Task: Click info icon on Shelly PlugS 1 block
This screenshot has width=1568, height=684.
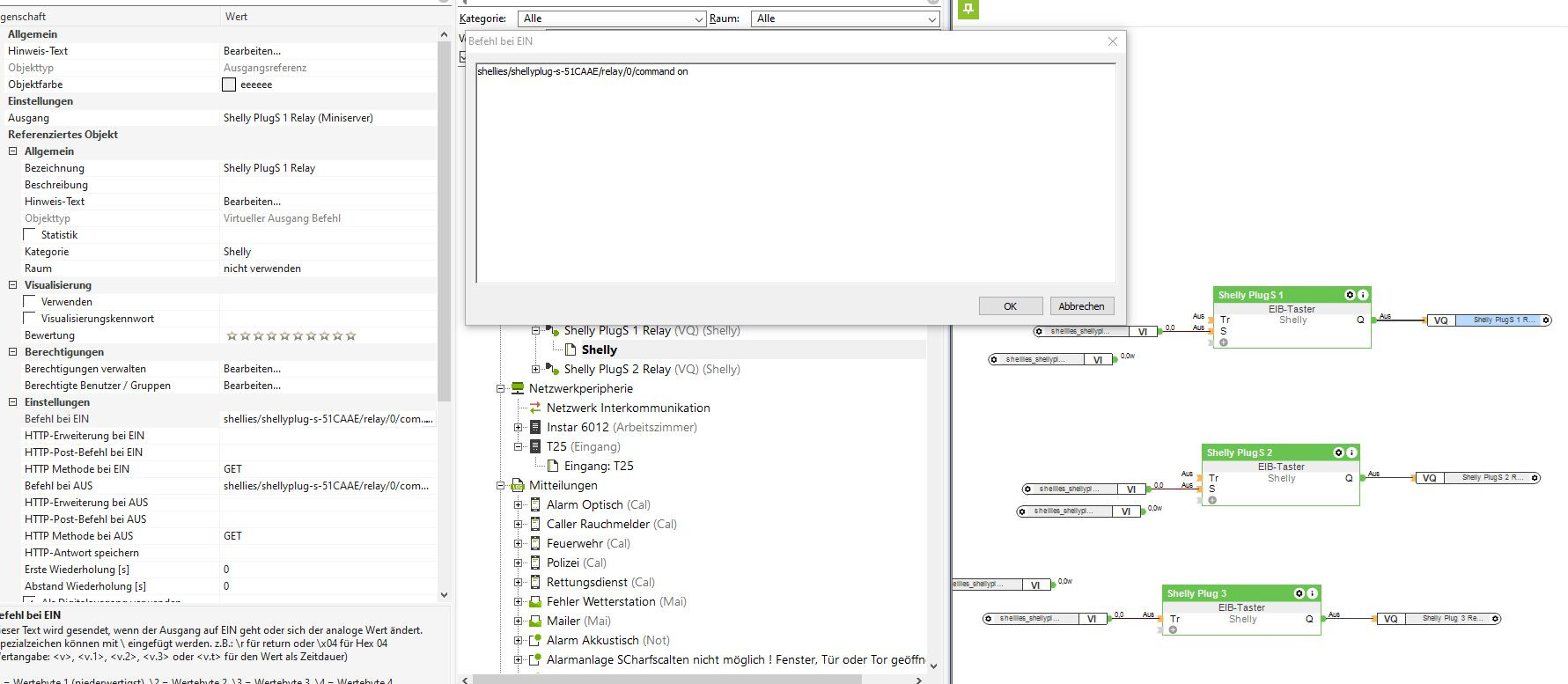Action: (x=1363, y=295)
